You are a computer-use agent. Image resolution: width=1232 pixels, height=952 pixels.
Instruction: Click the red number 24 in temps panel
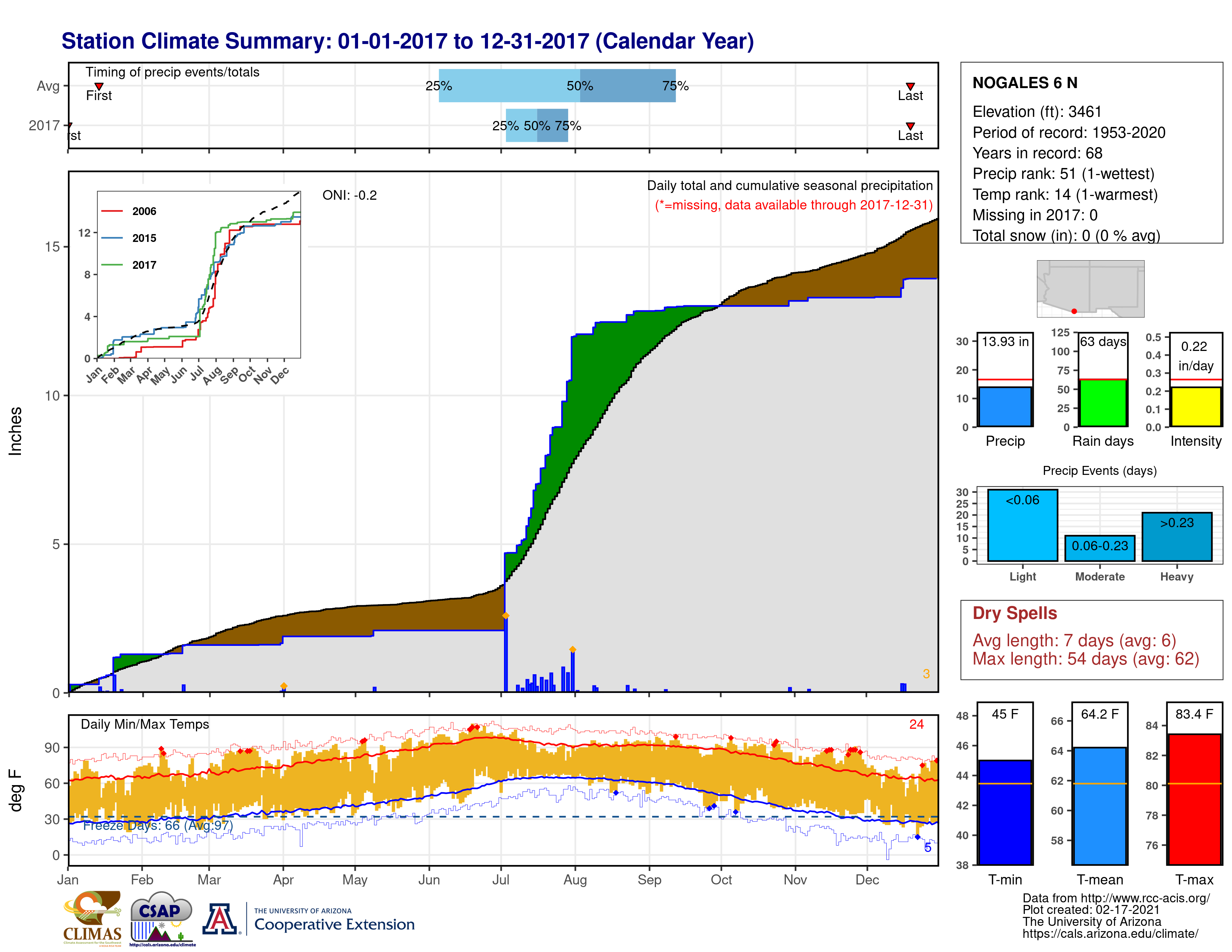(916, 724)
